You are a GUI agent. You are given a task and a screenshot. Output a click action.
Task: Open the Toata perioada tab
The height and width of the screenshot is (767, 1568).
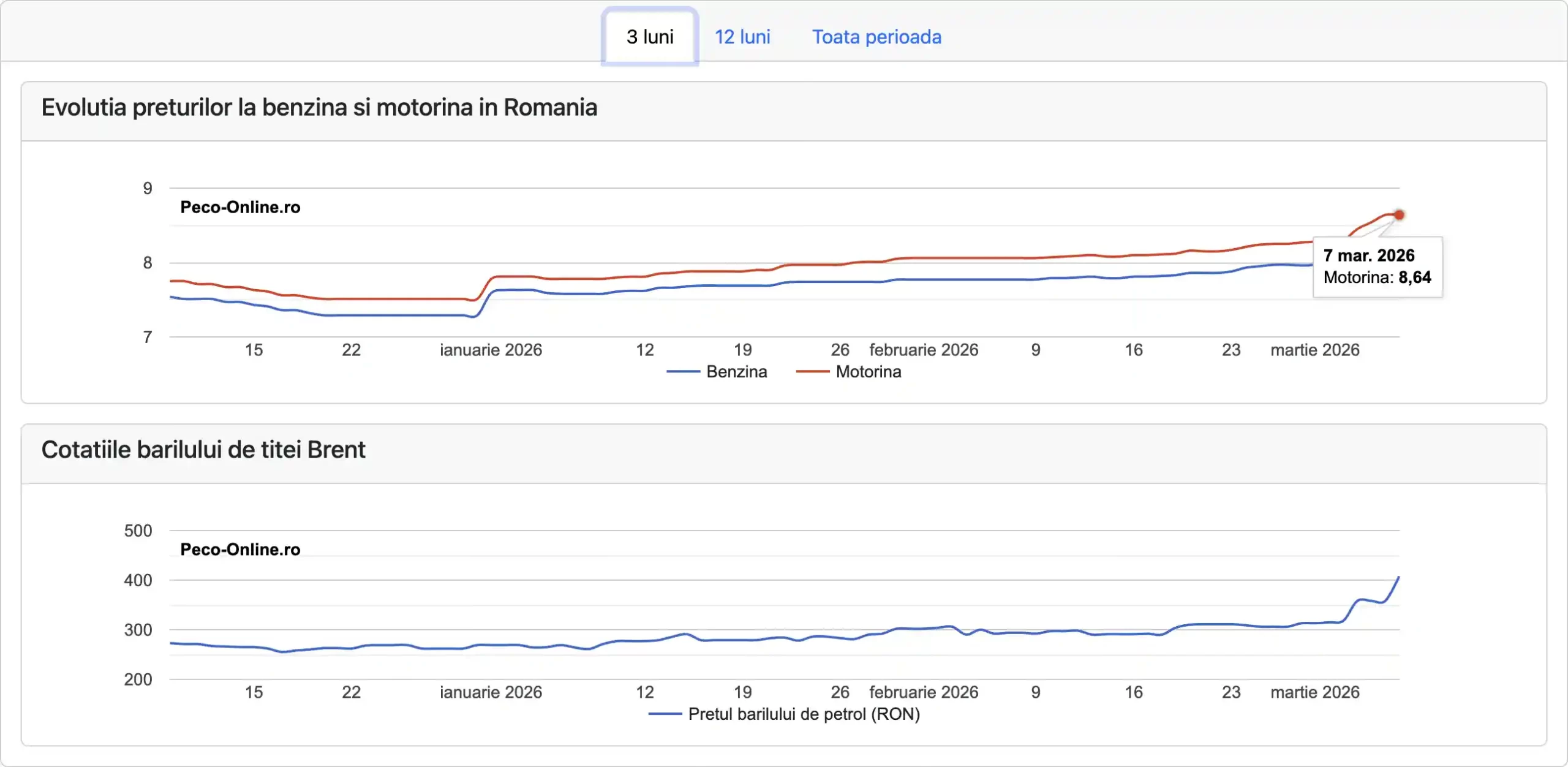pos(876,37)
